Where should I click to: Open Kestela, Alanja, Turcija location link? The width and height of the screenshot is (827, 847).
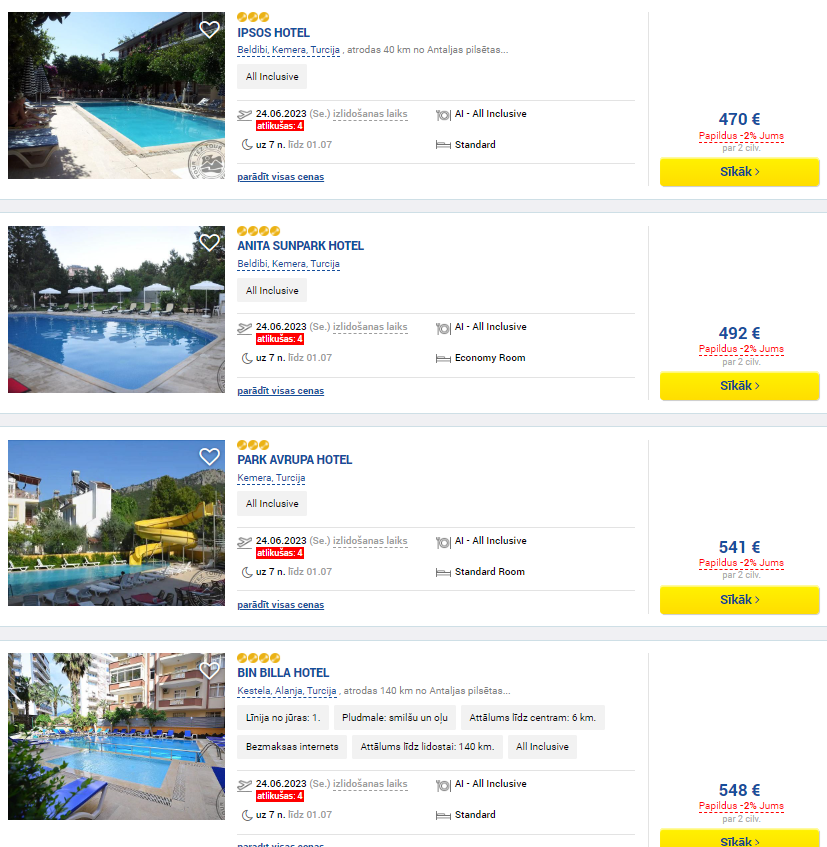click(287, 691)
